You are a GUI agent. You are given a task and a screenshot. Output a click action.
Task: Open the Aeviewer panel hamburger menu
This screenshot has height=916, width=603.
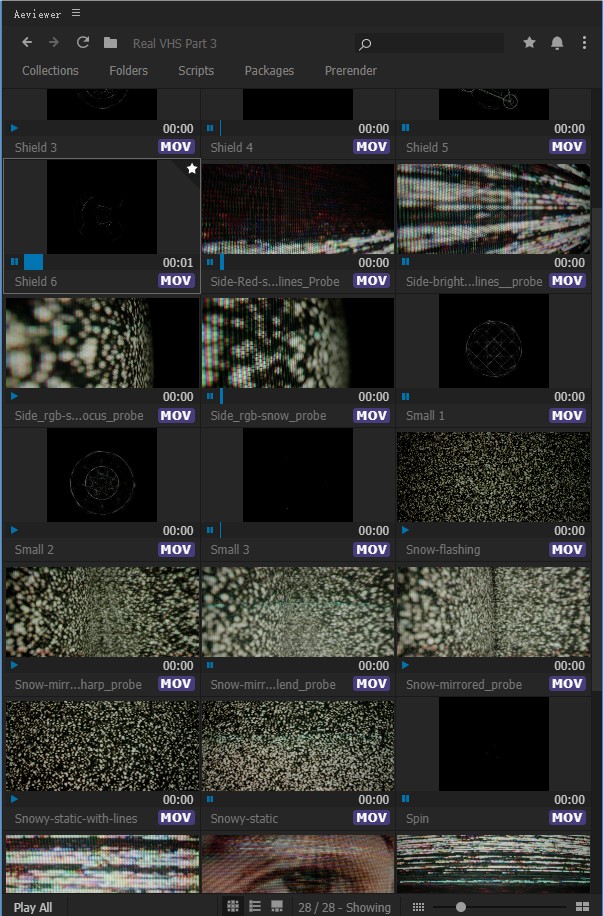click(76, 13)
